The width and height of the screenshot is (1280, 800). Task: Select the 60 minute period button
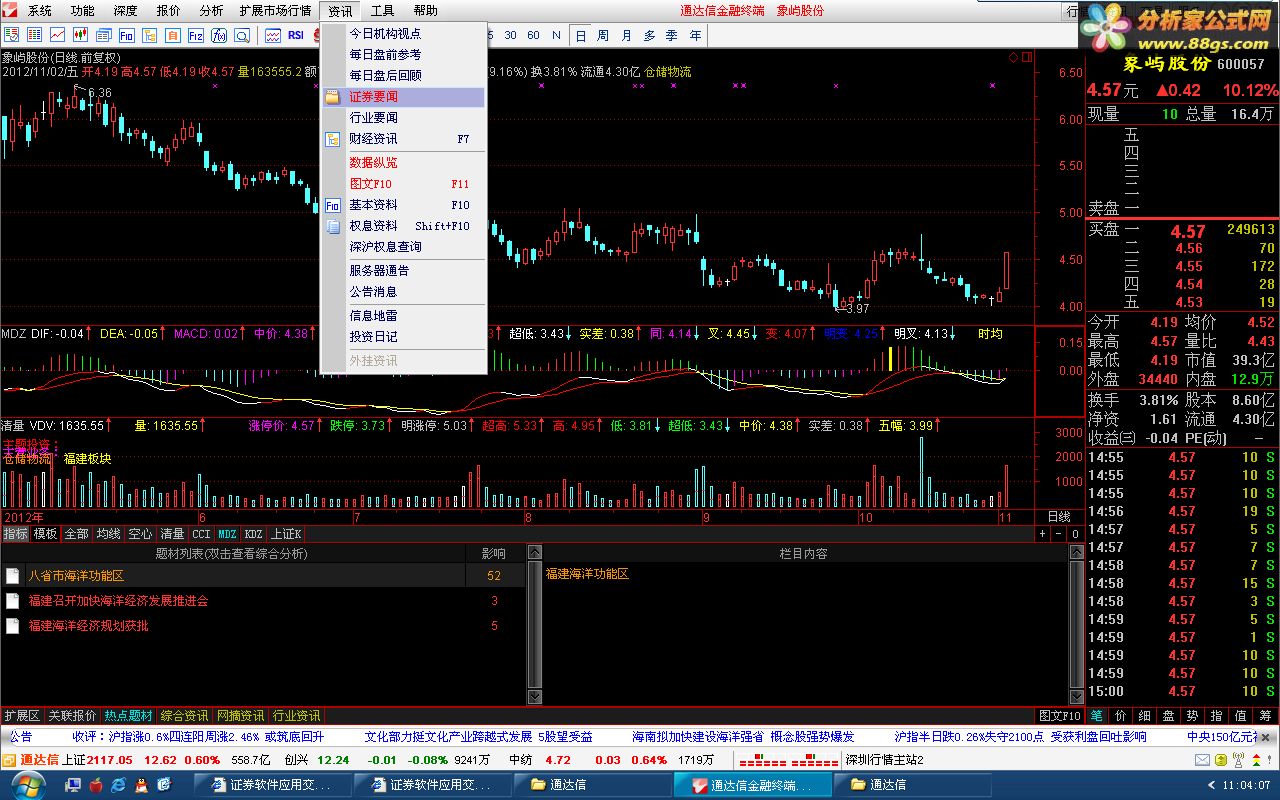coord(534,35)
